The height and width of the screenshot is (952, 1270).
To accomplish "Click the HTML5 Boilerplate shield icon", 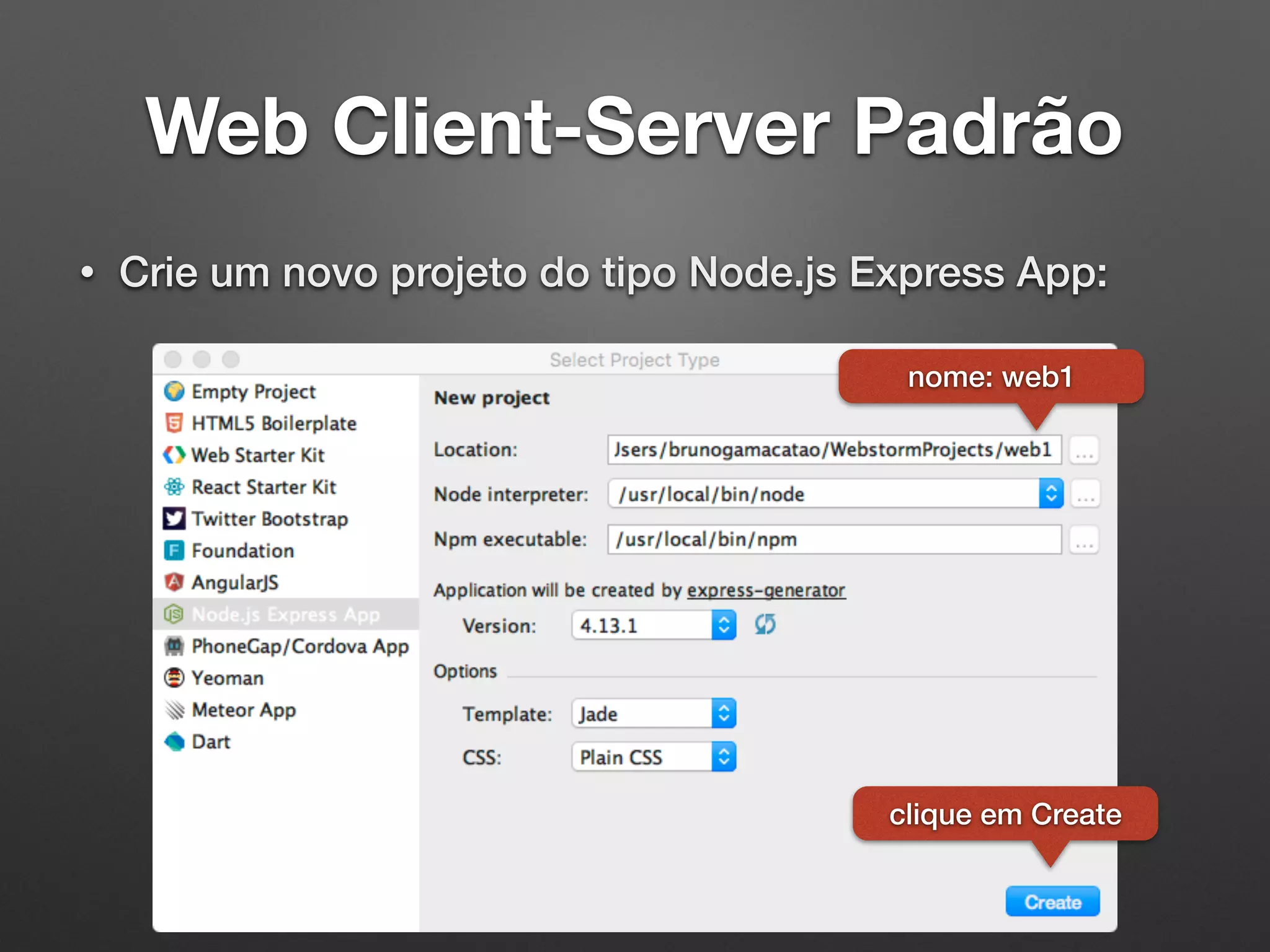I will (x=174, y=423).
